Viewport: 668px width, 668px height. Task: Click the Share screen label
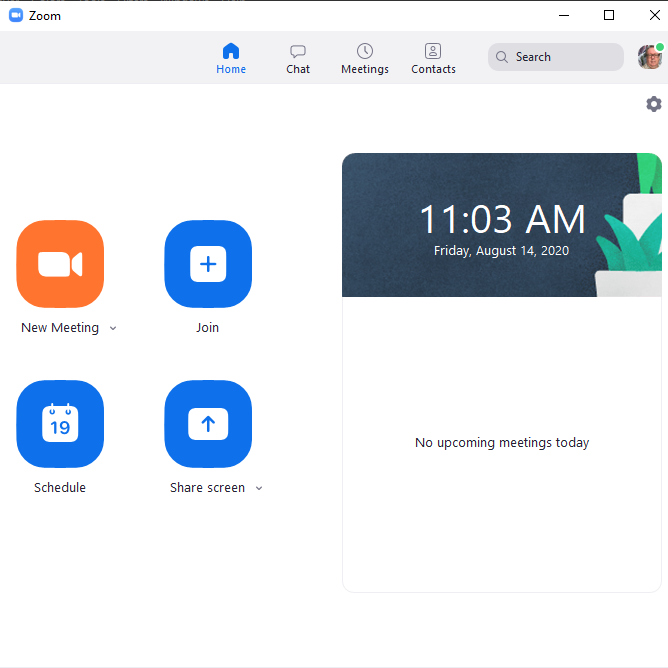point(207,487)
